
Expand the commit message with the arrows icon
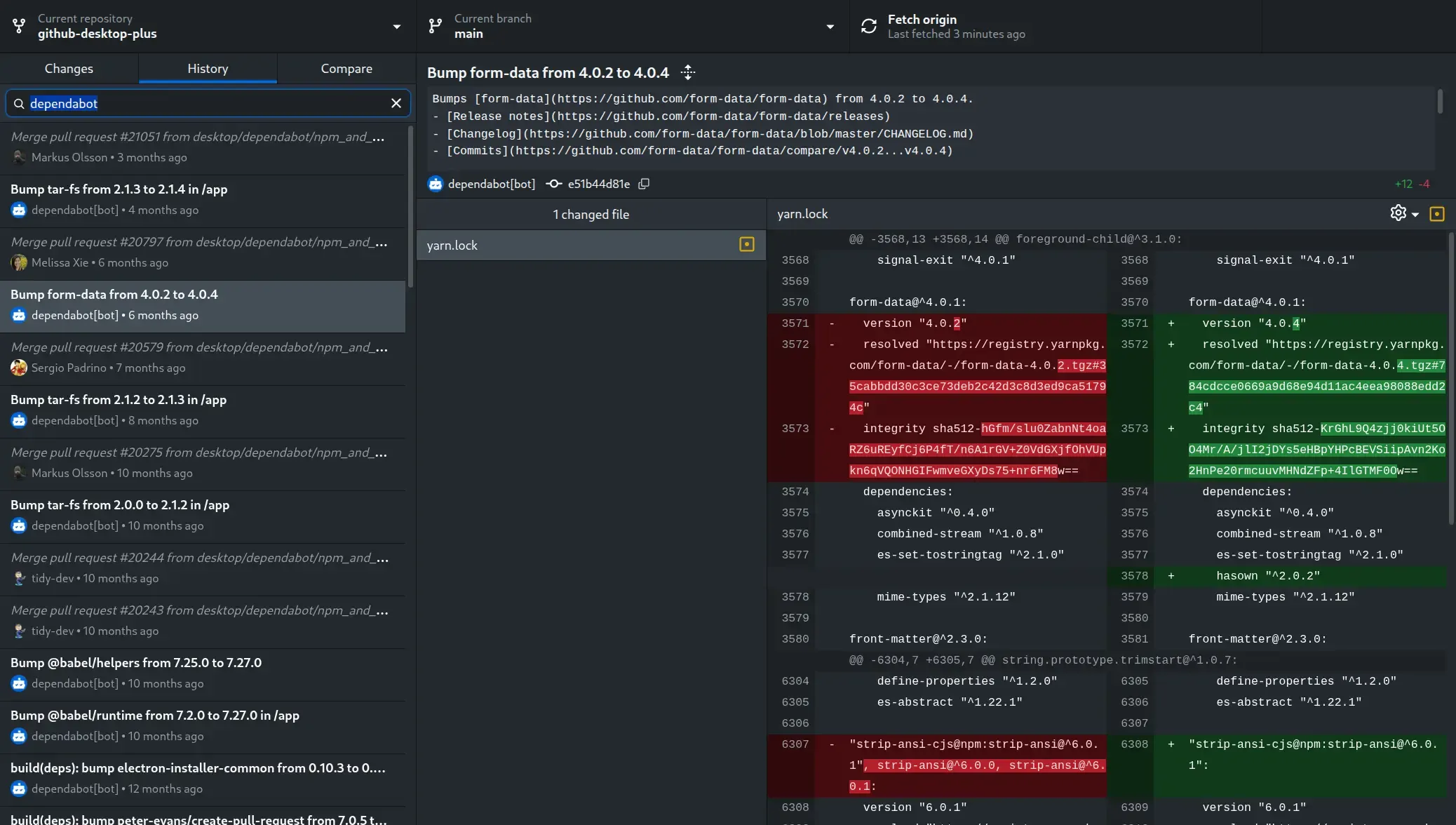[688, 72]
